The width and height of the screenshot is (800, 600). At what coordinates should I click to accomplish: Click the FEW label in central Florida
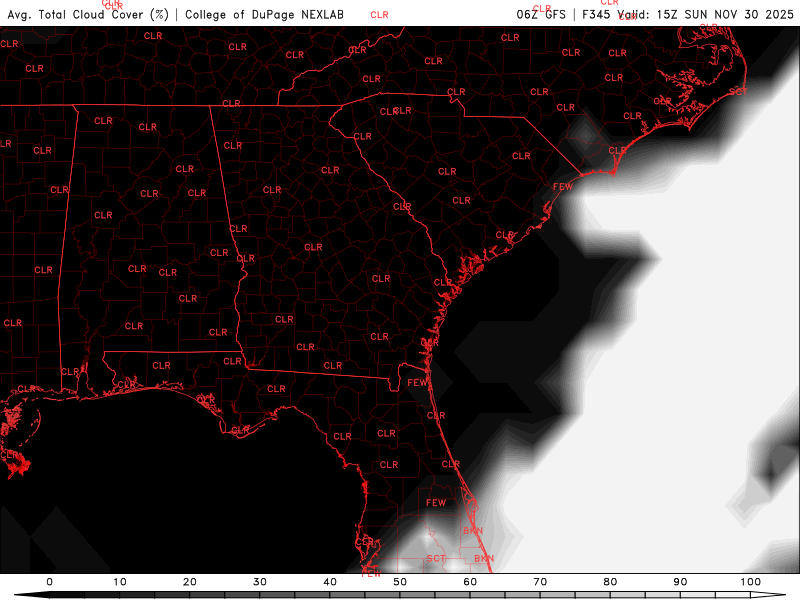click(x=436, y=503)
